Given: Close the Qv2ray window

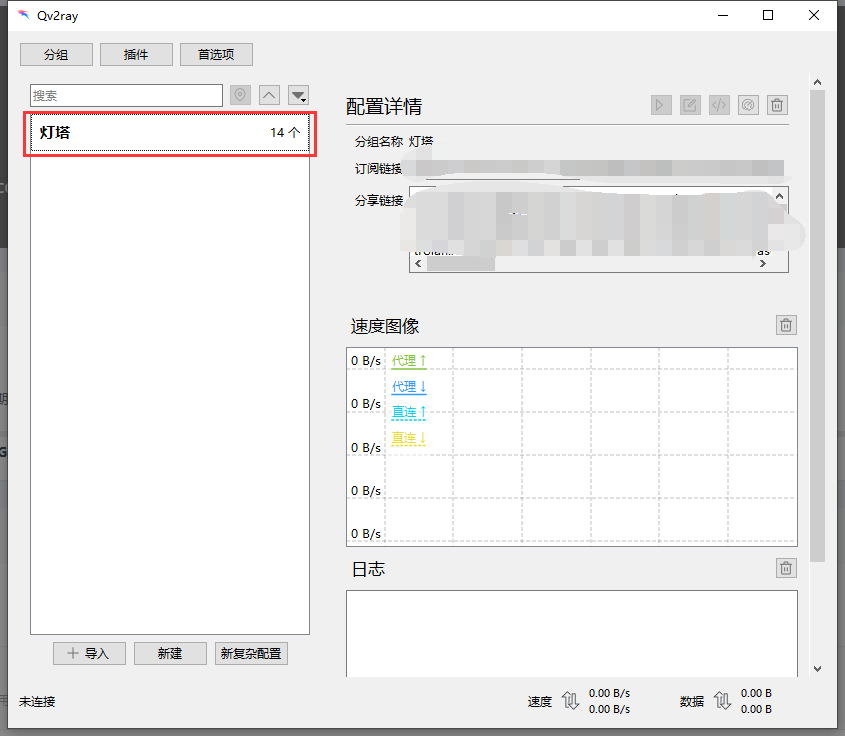Looking at the screenshot, I should [814, 16].
